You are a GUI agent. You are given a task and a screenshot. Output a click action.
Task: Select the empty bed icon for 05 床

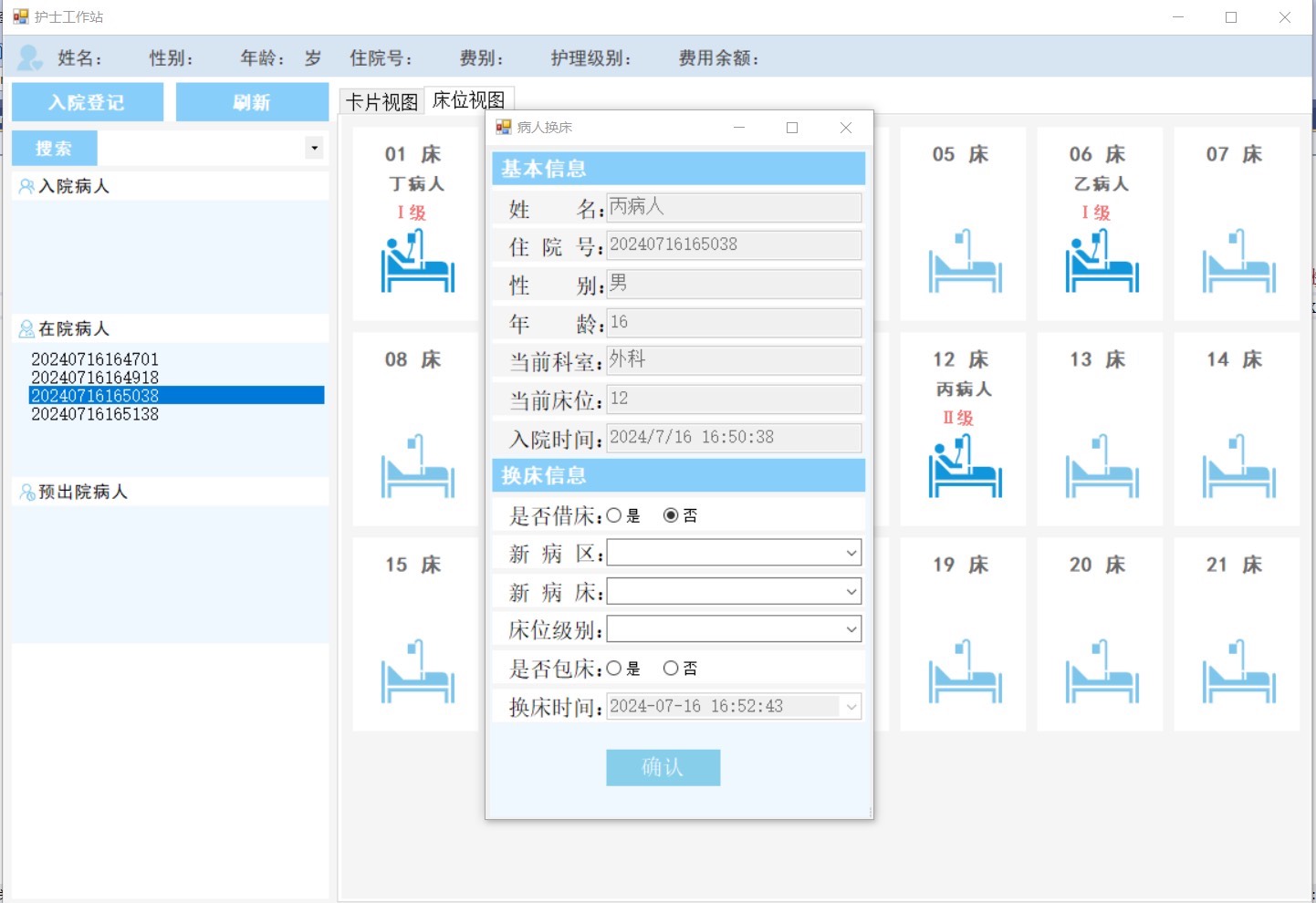tap(965, 261)
